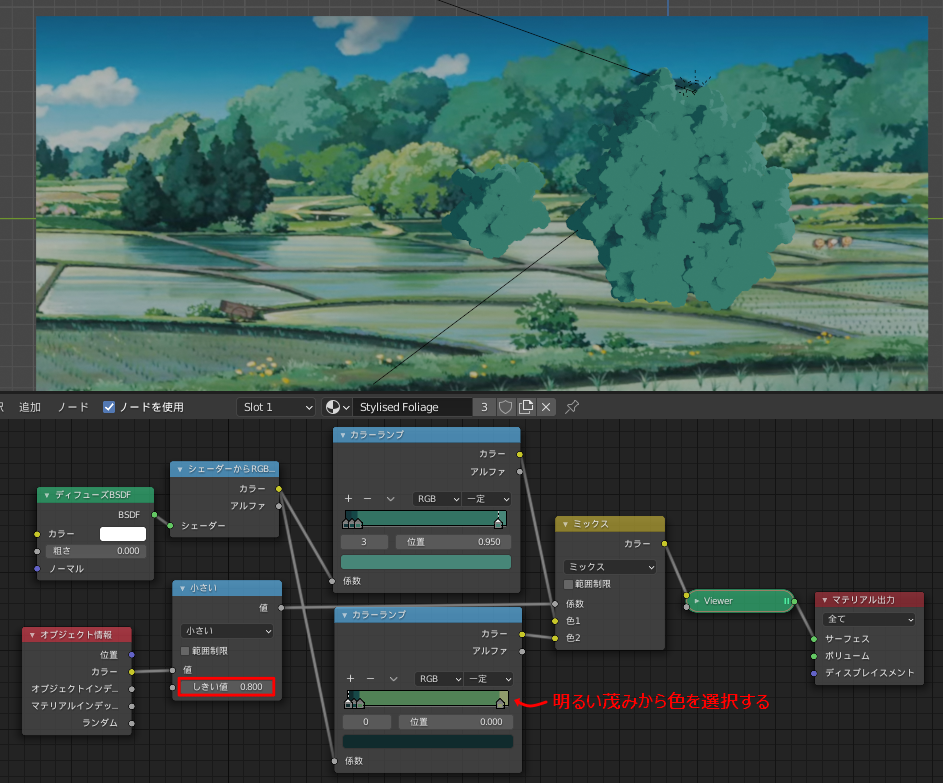This screenshot has width=943, height=783.
Task: Click the plus icon in lower color ramp
Action: 350,678
